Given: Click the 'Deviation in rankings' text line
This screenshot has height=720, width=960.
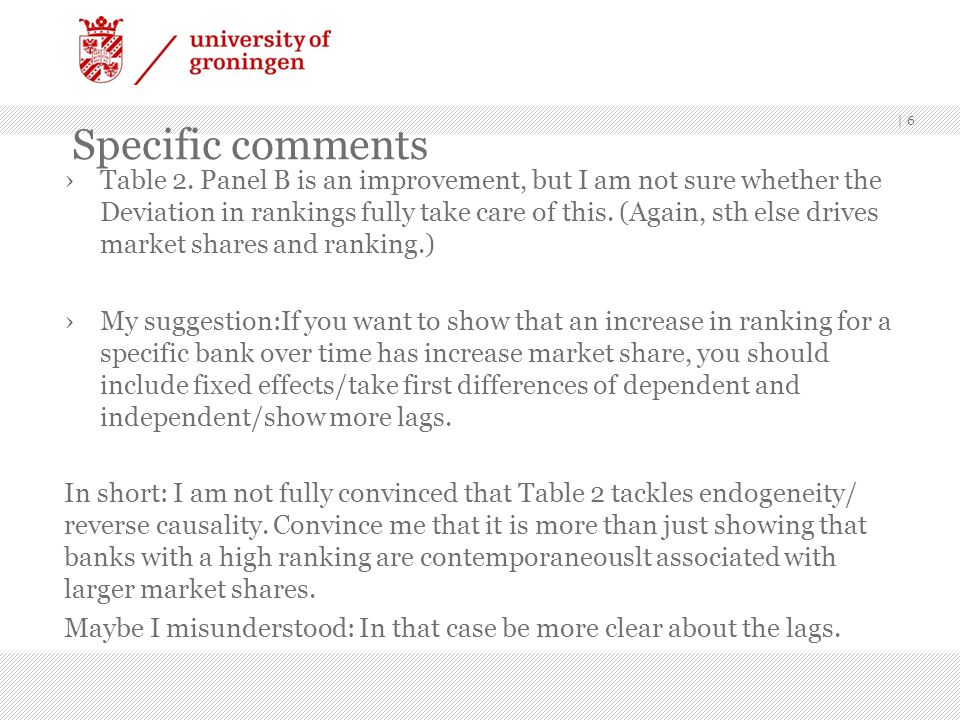Looking at the screenshot, I should pyautogui.click(x=489, y=212).
